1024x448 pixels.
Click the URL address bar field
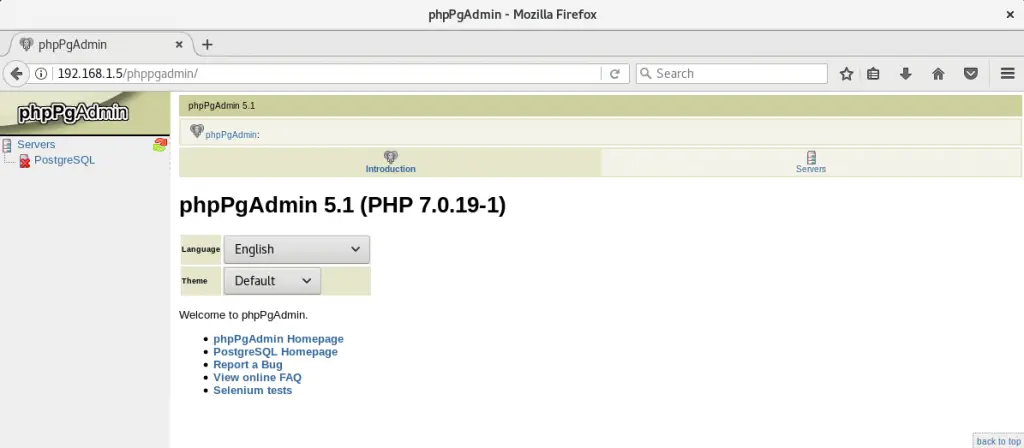tap(327, 74)
